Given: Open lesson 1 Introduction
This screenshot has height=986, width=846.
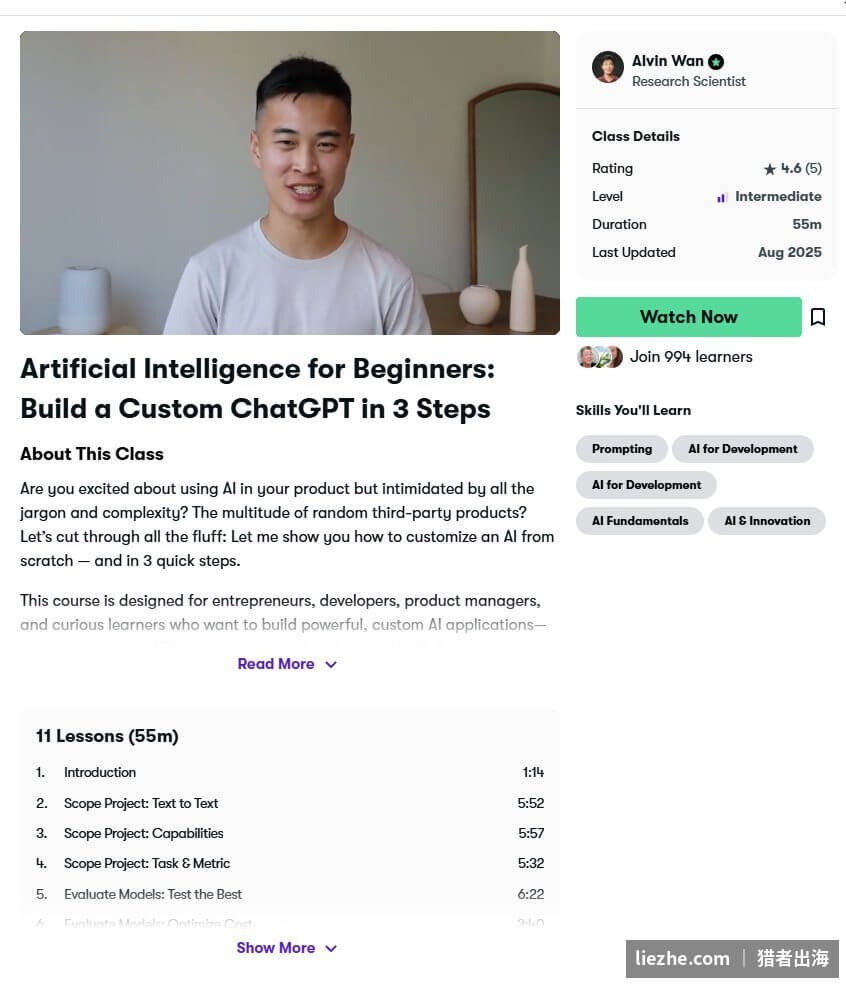Looking at the screenshot, I should (290, 772).
